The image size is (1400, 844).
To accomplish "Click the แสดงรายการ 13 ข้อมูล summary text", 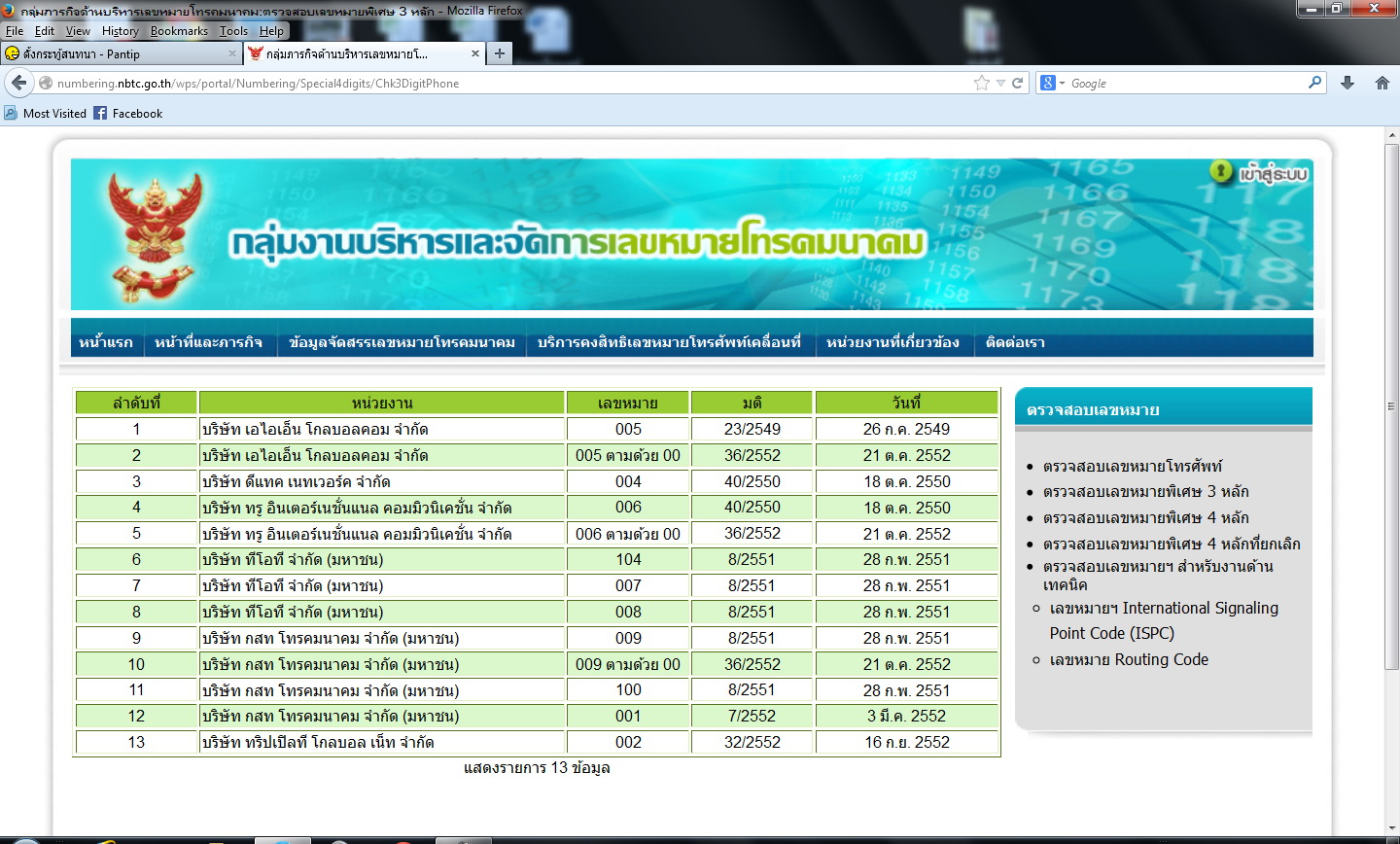I will coord(537,768).
